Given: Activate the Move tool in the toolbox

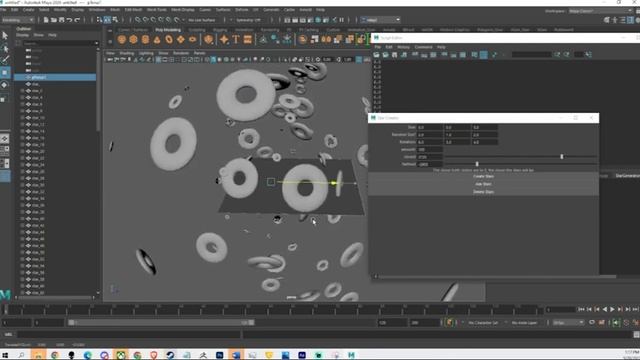Looking at the screenshot, I should coord(5,73).
